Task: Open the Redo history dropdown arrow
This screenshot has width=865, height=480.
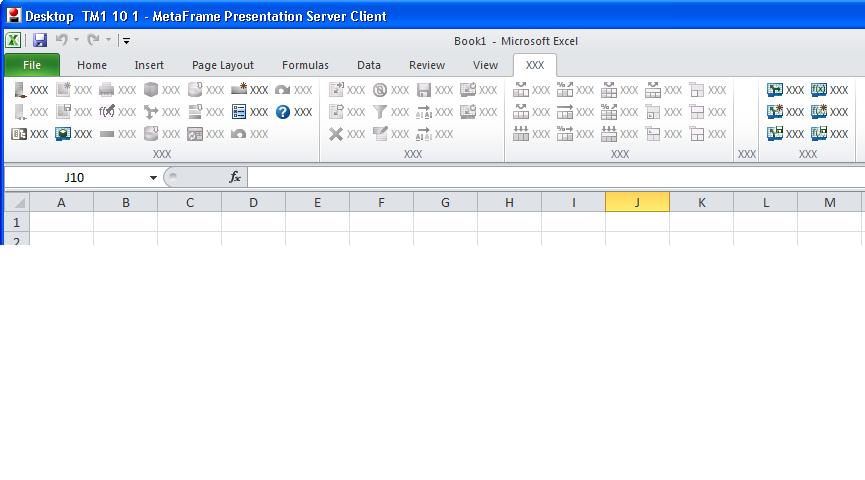Action: pyautogui.click(x=108, y=40)
